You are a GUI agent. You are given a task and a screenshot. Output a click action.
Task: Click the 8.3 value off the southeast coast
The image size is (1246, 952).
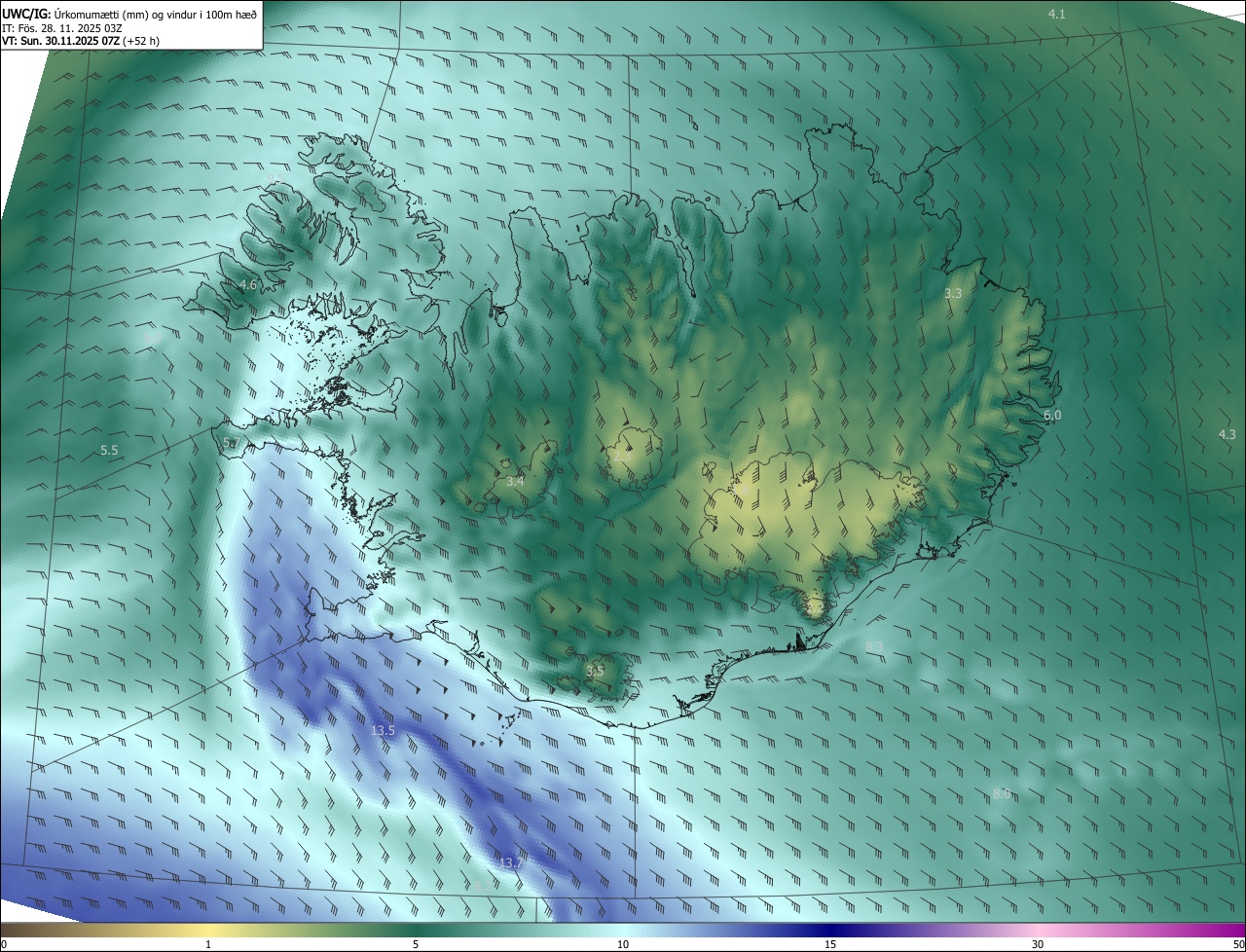click(x=874, y=646)
